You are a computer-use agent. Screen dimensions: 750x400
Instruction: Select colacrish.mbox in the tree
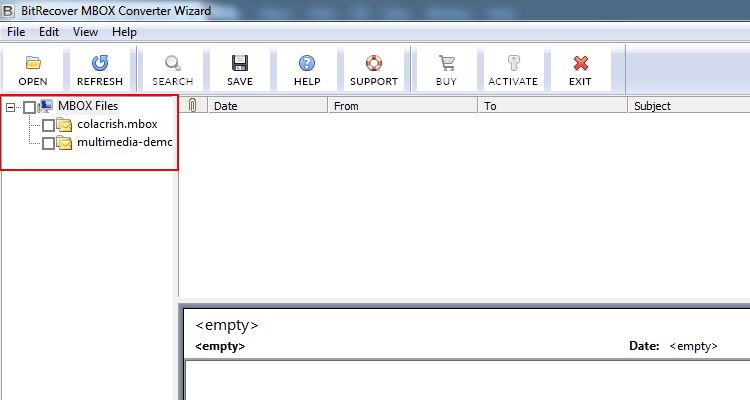(x=117, y=124)
